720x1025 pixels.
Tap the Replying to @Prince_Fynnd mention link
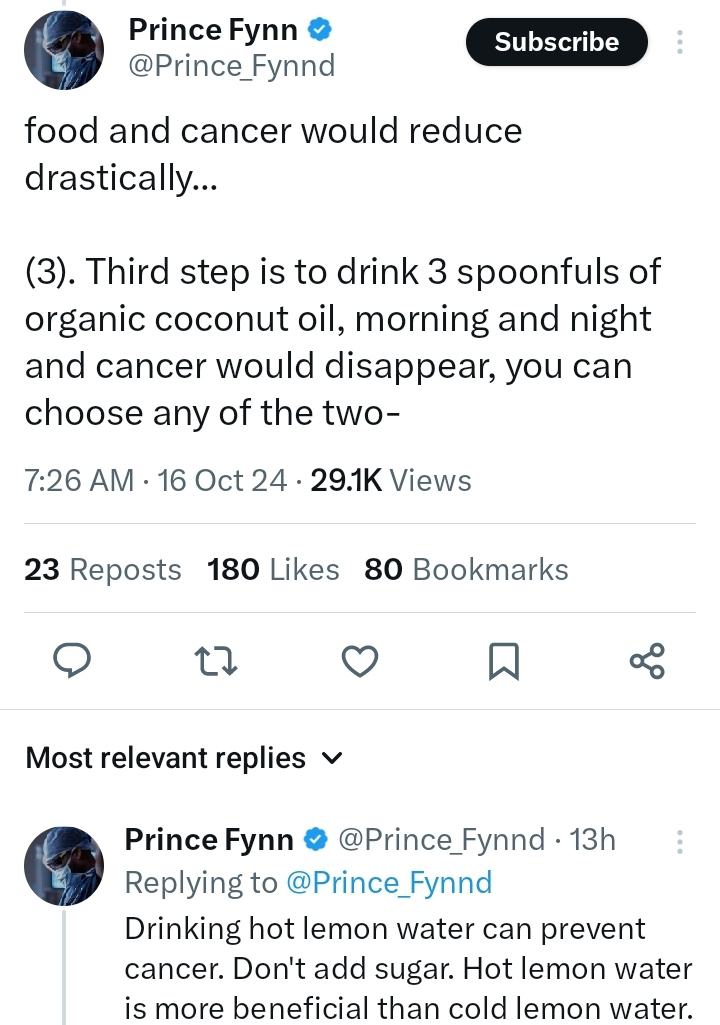[x=389, y=882]
